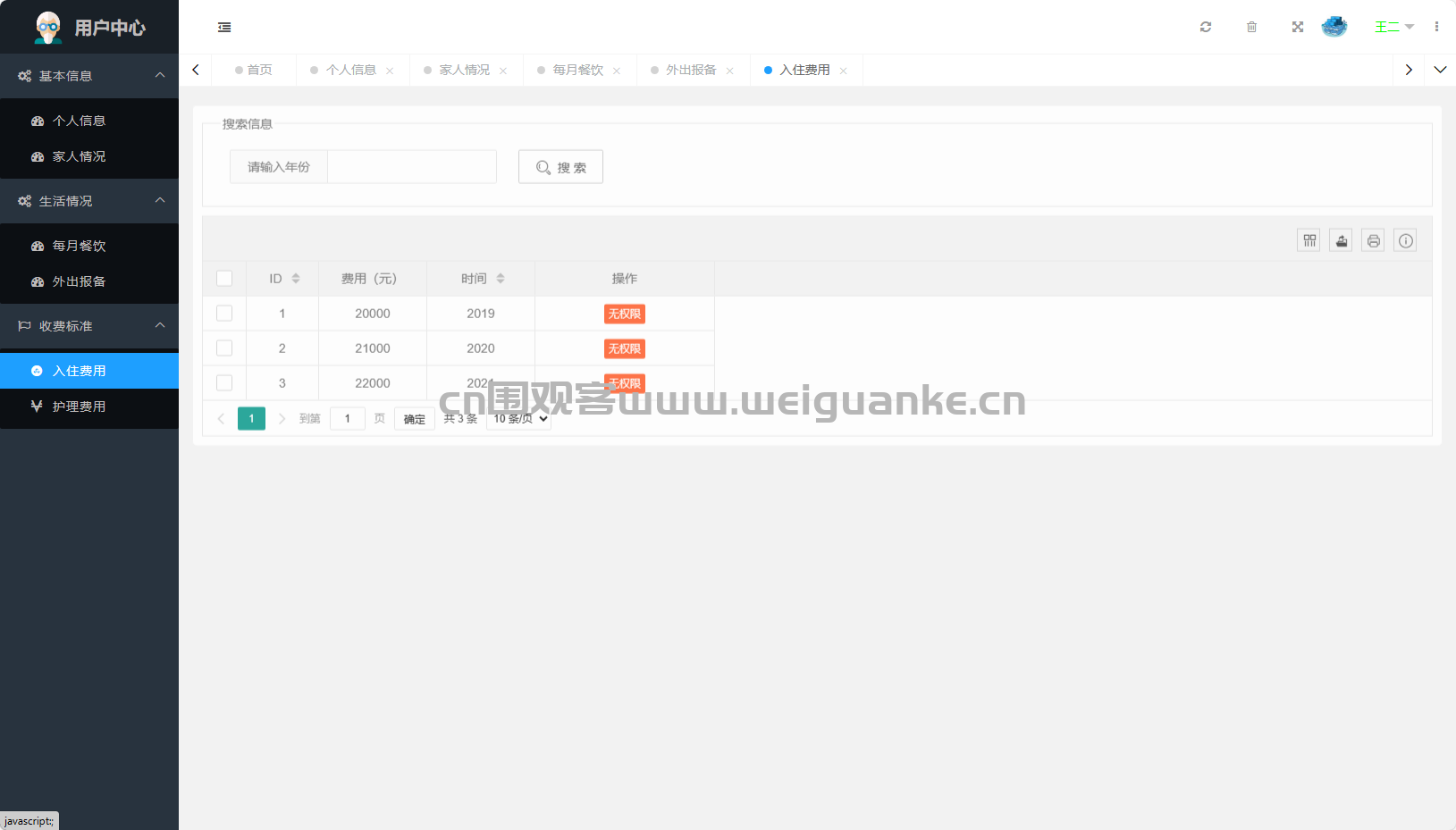Collapse the 收费标准 menu group
1456x830 pixels.
89,326
